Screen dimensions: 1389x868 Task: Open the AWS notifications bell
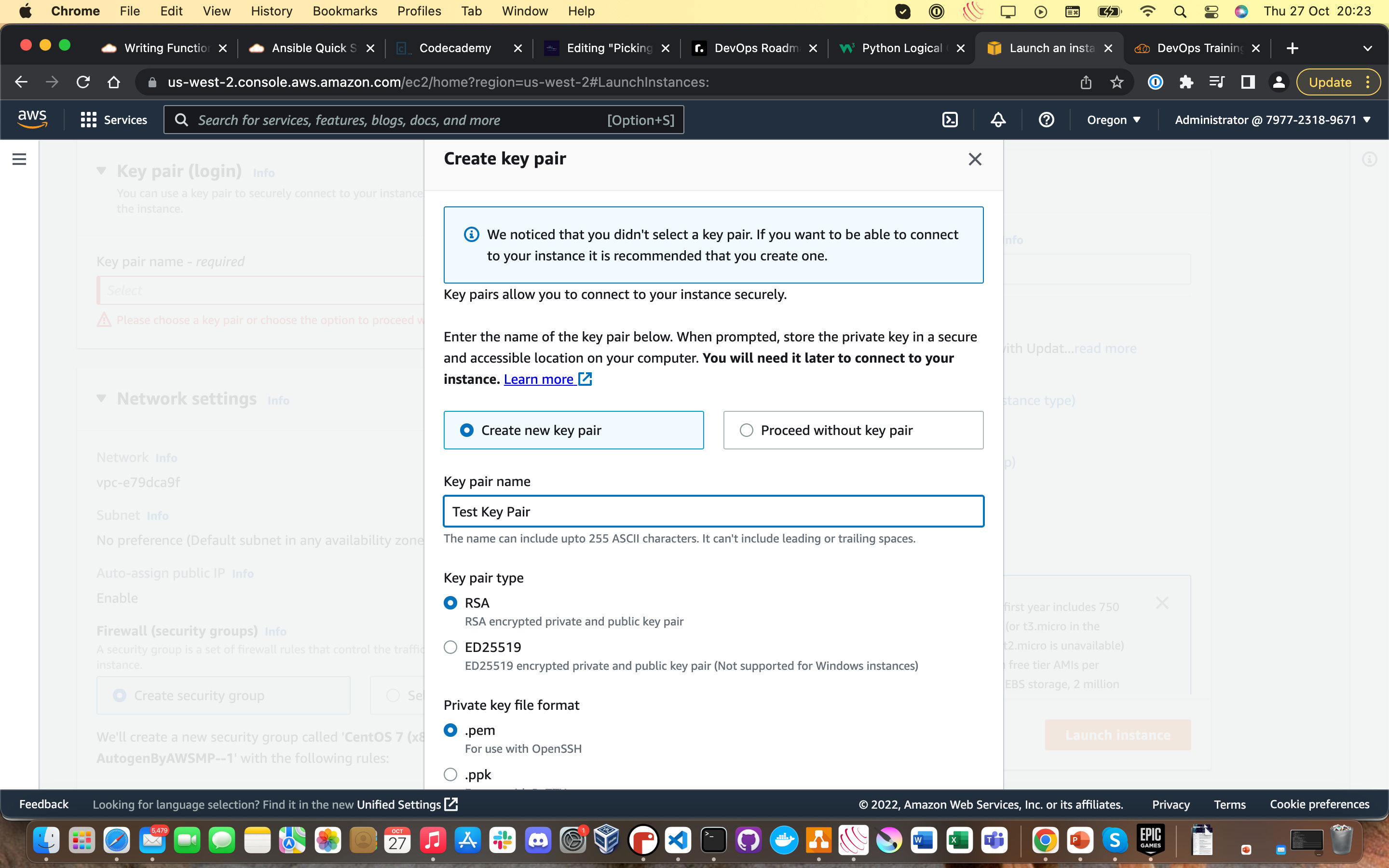(998, 120)
